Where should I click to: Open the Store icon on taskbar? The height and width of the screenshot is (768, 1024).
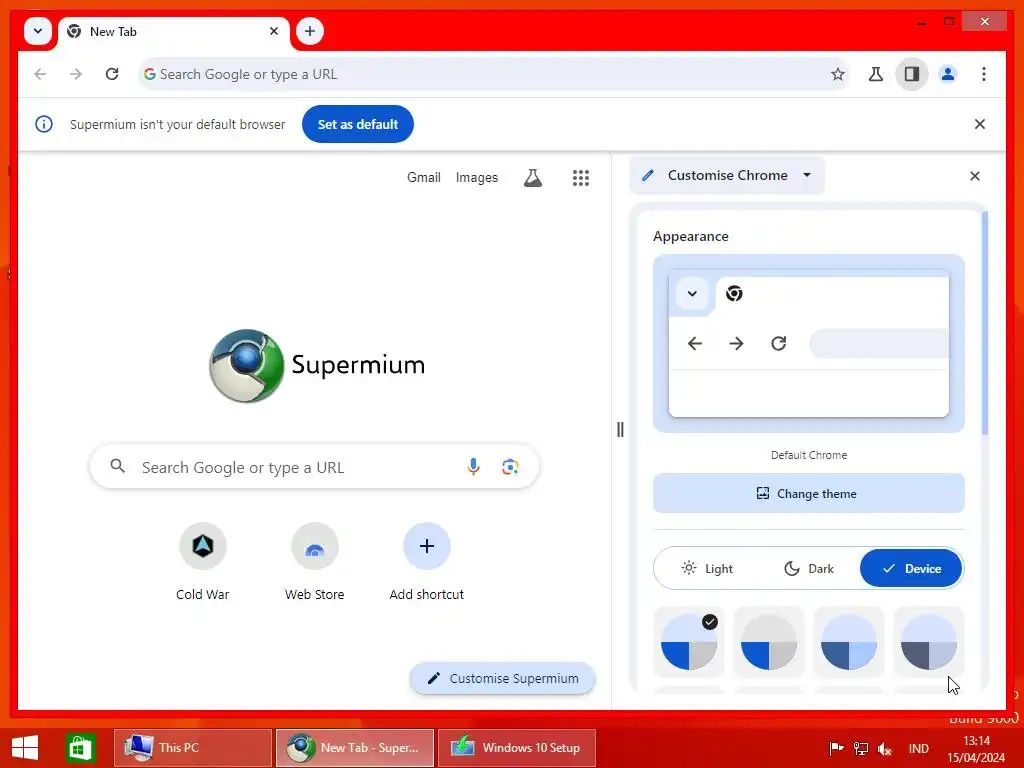coord(81,748)
